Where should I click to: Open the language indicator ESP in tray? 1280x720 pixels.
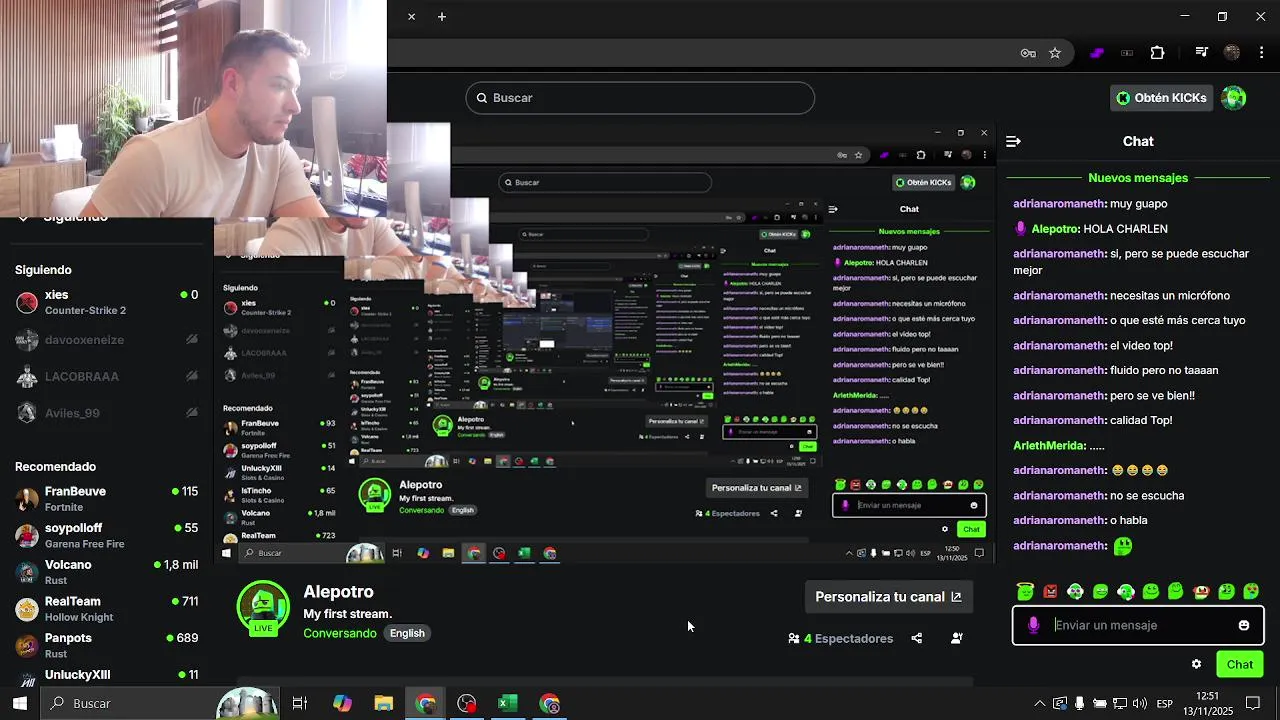(x=1164, y=703)
